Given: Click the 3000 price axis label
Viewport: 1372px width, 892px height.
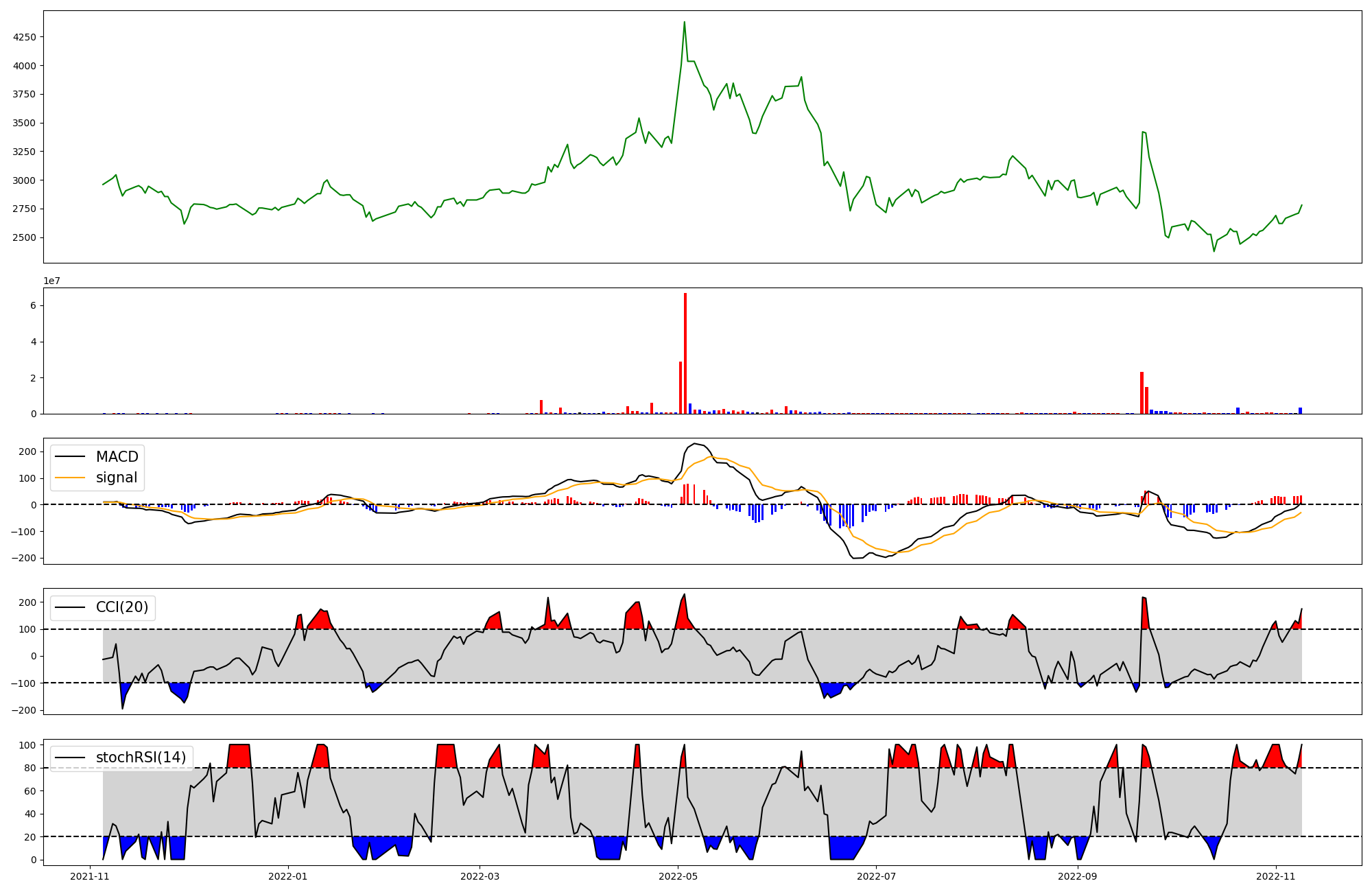Looking at the screenshot, I should point(25,180).
